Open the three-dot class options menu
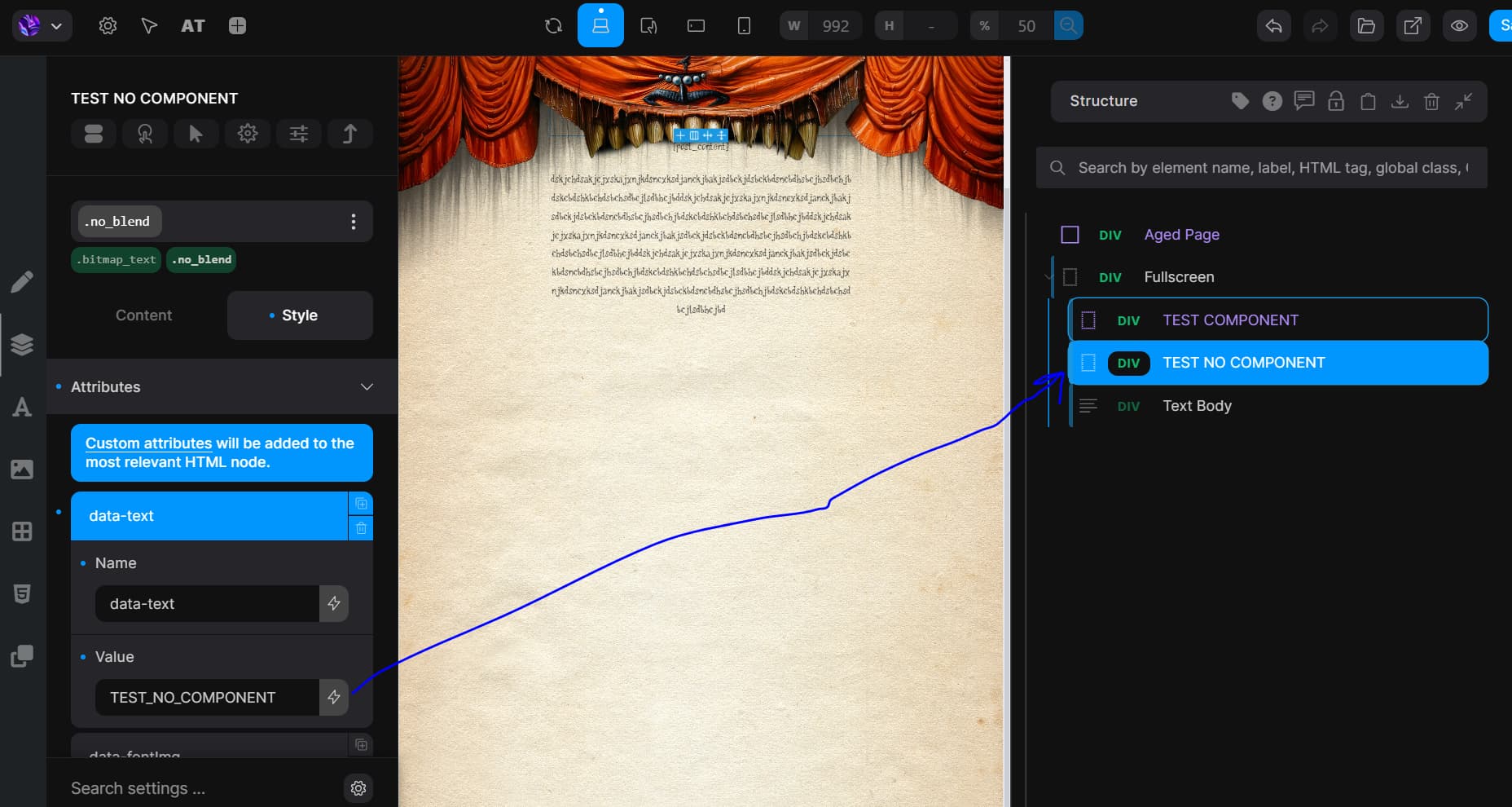This screenshot has width=1512, height=807. [353, 222]
